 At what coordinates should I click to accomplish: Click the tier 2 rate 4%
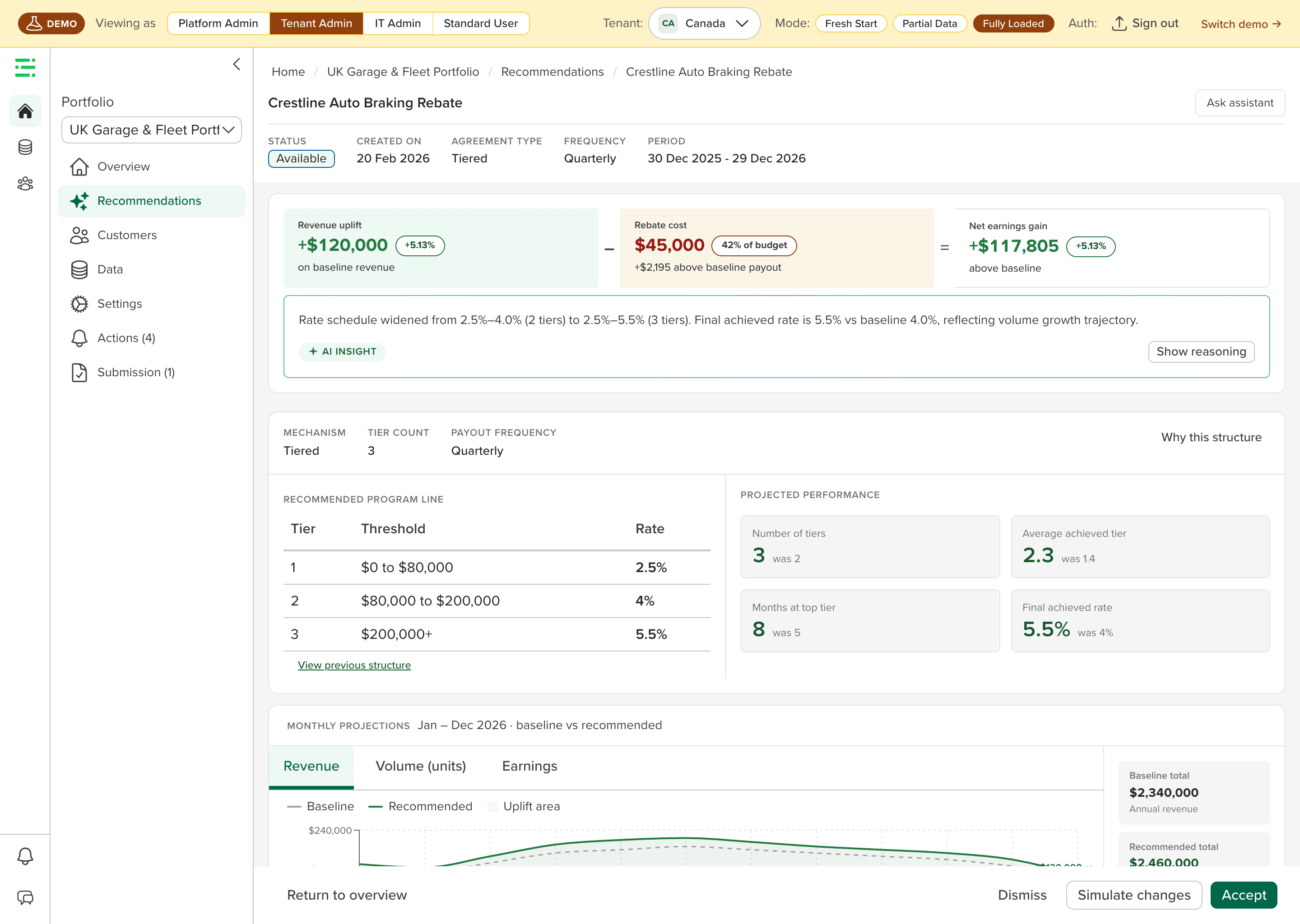pyautogui.click(x=645, y=601)
